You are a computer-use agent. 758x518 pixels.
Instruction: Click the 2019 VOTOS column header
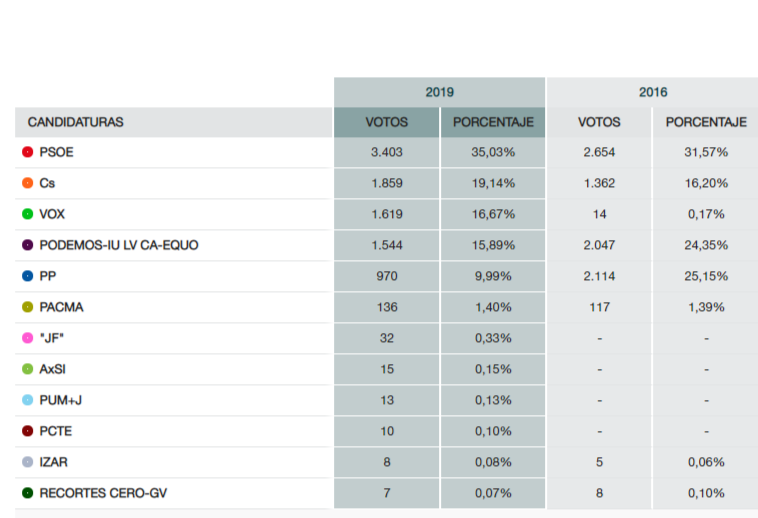tap(386, 122)
